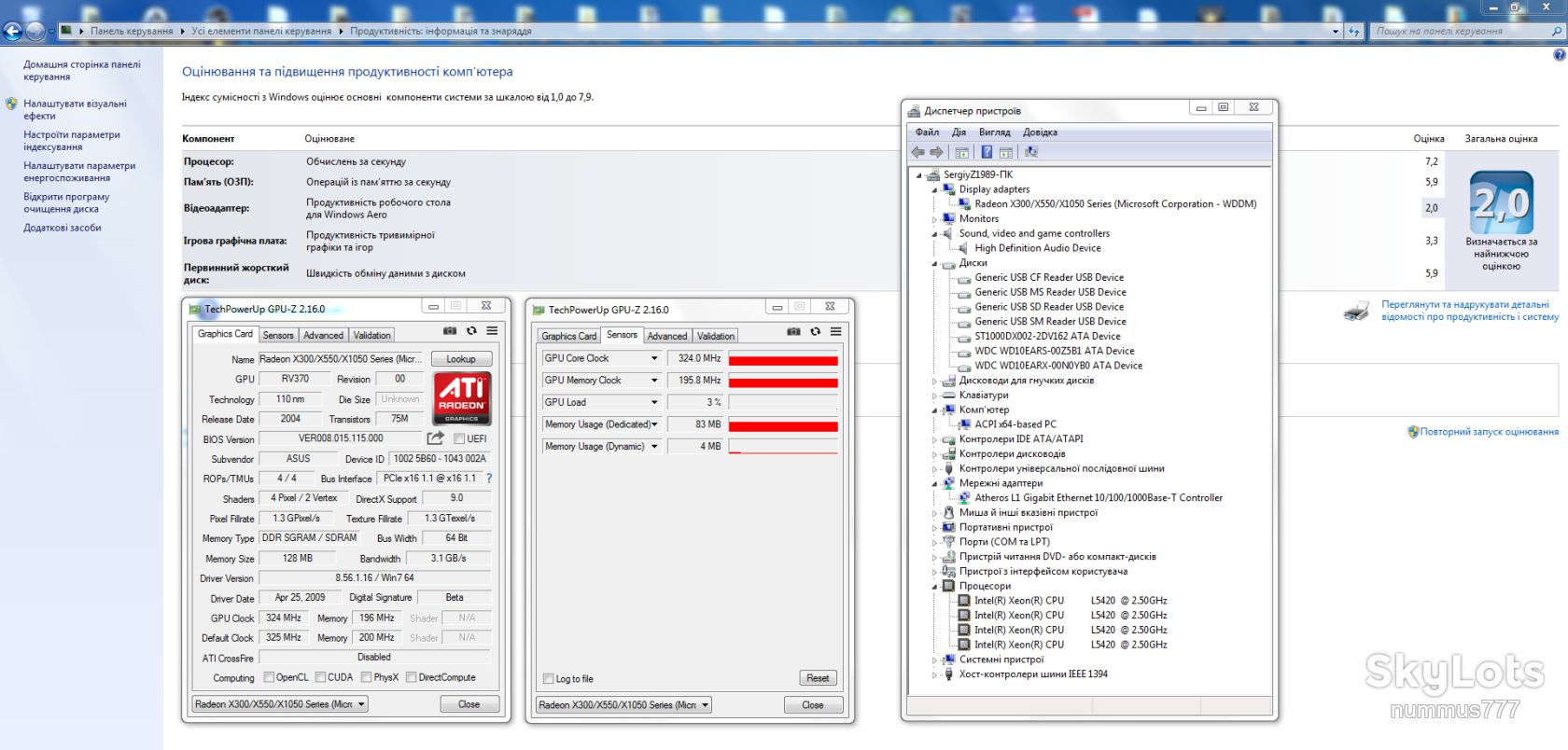1568x750 pixels.
Task: Enable the Log to file checkbox
Action: (549, 679)
